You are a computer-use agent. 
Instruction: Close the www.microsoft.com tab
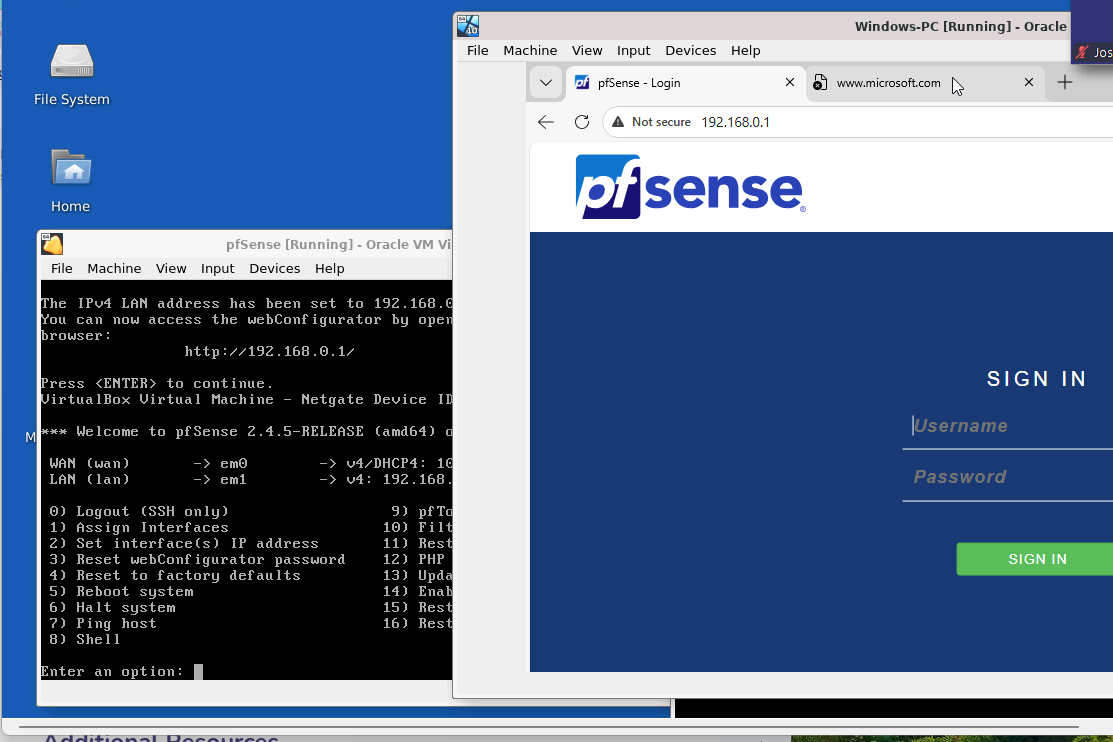[x=1029, y=83]
